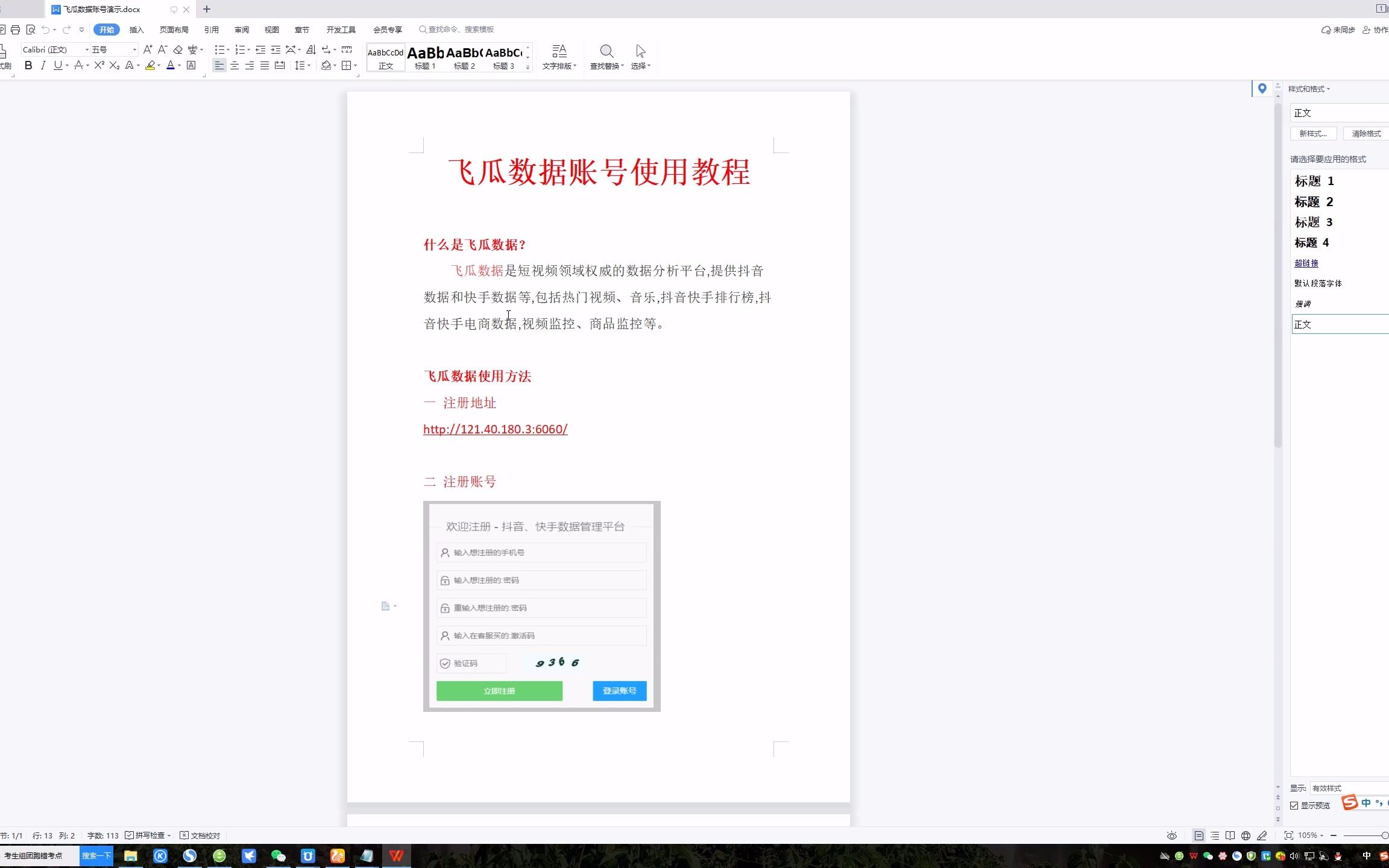The width and height of the screenshot is (1389, 868).
Task: Switch to the 审阅 tab
Action: coord(242,30)
